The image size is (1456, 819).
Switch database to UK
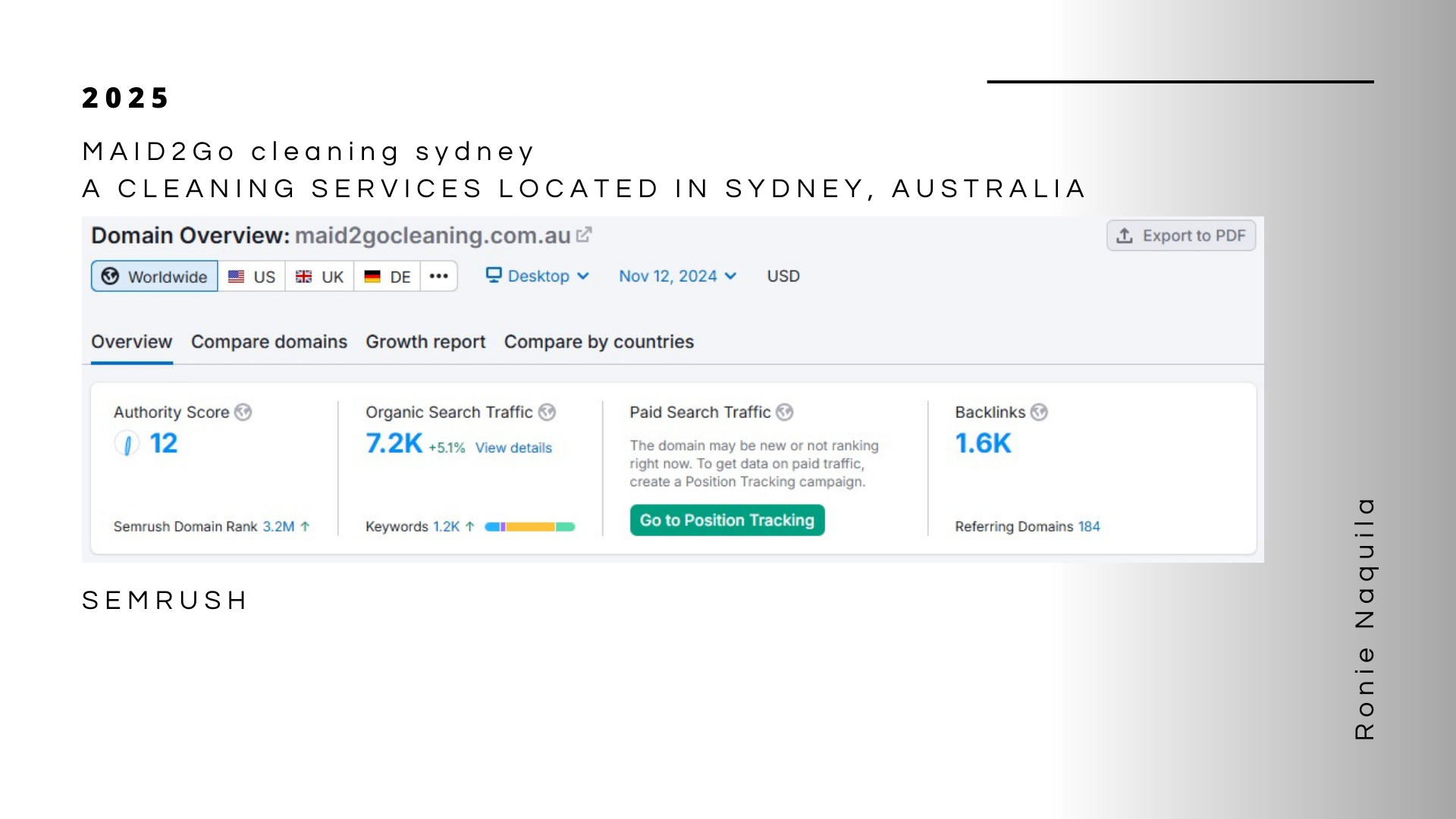click(319, 276)
